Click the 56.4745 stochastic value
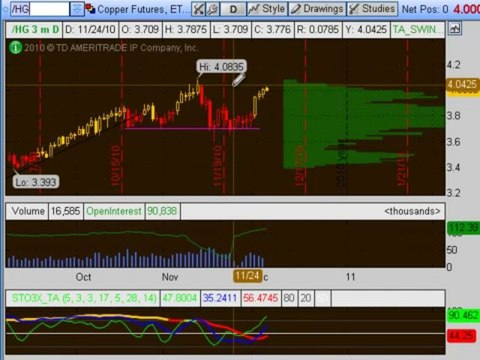 pyautogui.click(x=260, y=298)
